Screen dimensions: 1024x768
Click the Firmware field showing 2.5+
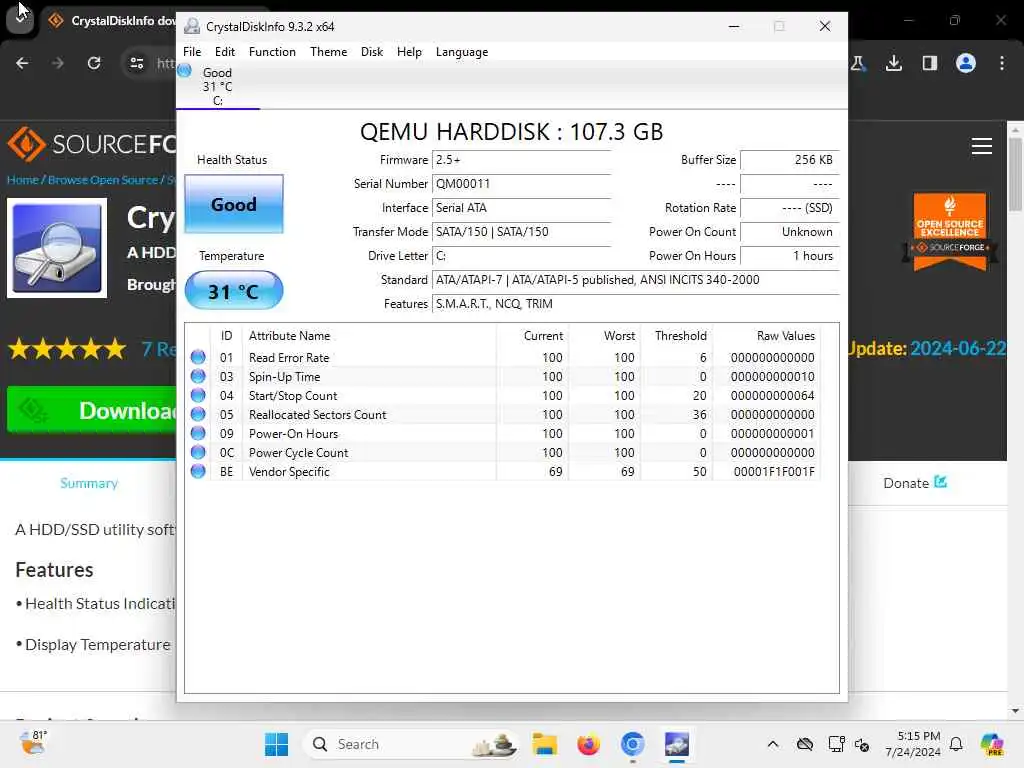(x=521, y=160)
